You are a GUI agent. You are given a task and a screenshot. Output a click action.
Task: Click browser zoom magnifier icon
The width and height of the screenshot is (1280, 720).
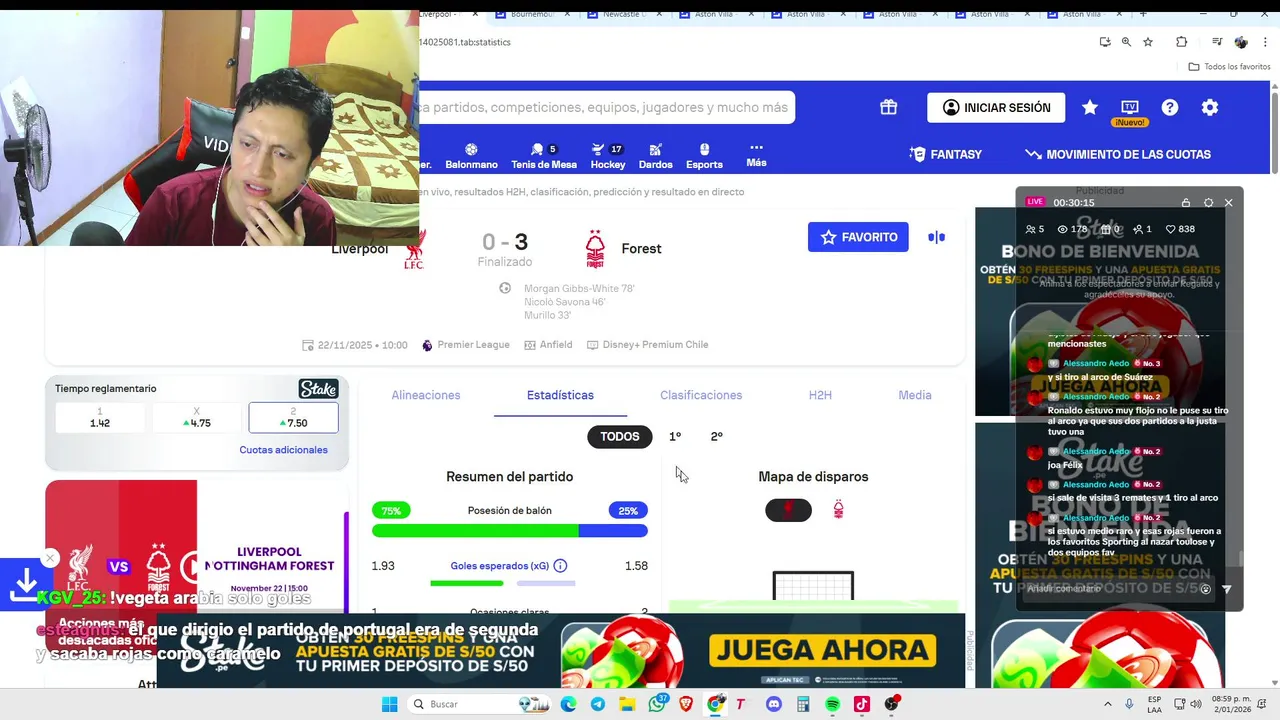tap(1126, 42)
